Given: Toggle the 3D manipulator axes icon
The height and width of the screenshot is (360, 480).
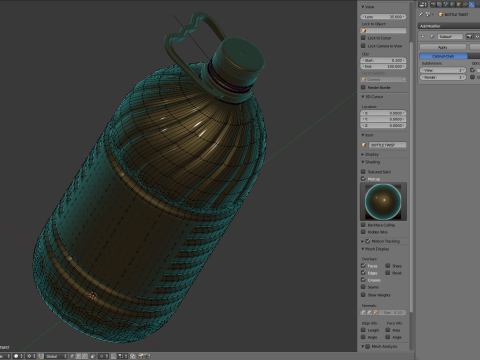Looking at the screenshot, I should pos(41,356).
